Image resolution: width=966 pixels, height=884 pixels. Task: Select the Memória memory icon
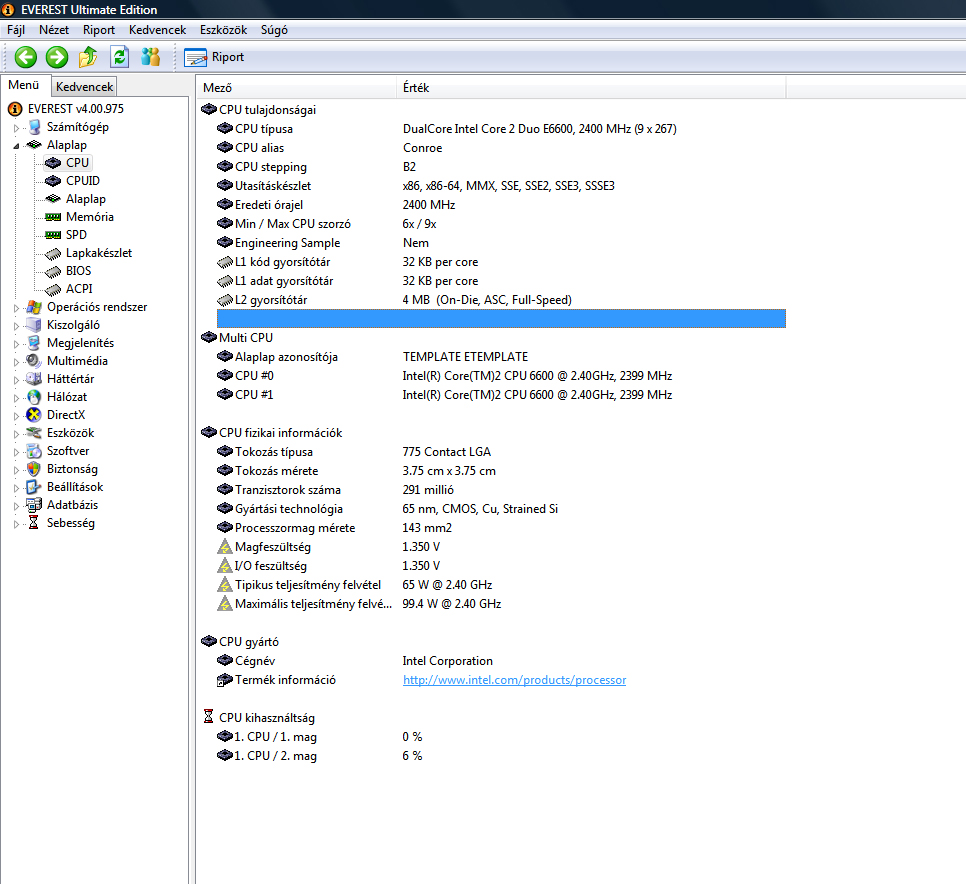point(53,217)
